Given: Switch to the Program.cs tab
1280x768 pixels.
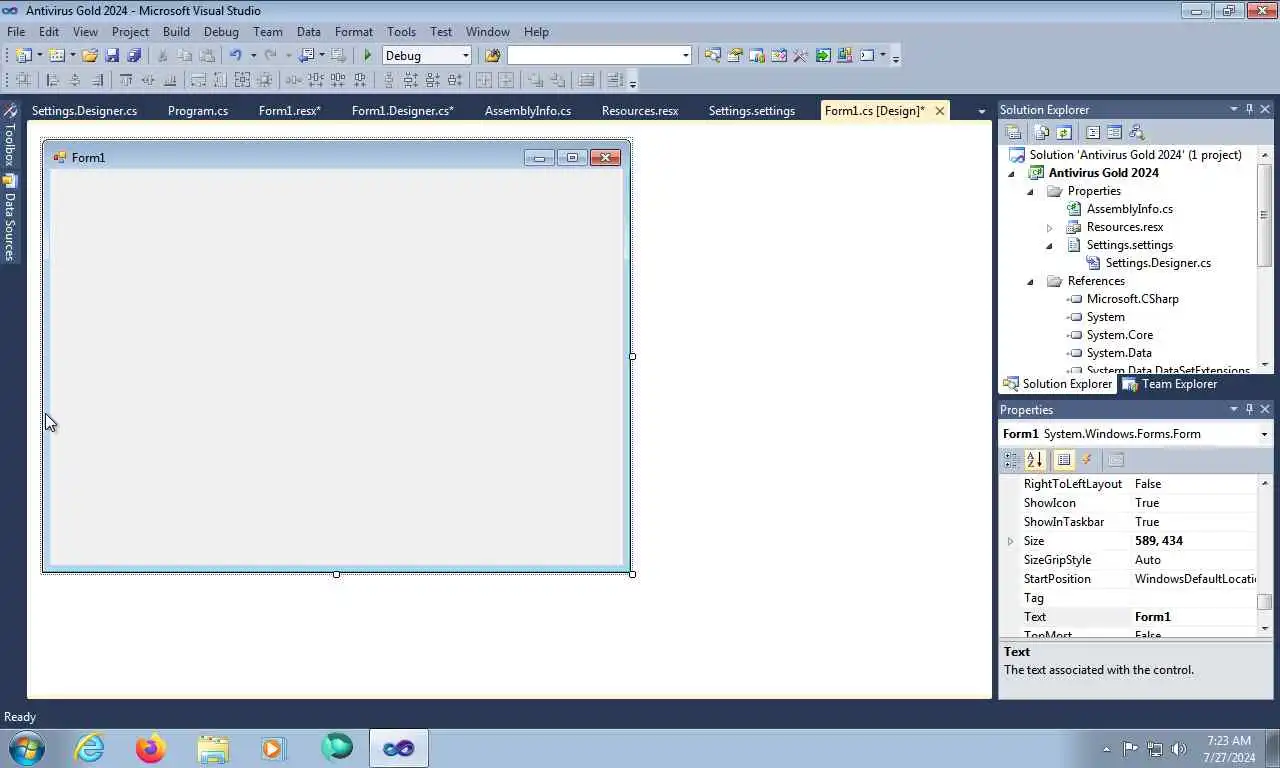Looking at the screenshot, I should tap(198, 111).
